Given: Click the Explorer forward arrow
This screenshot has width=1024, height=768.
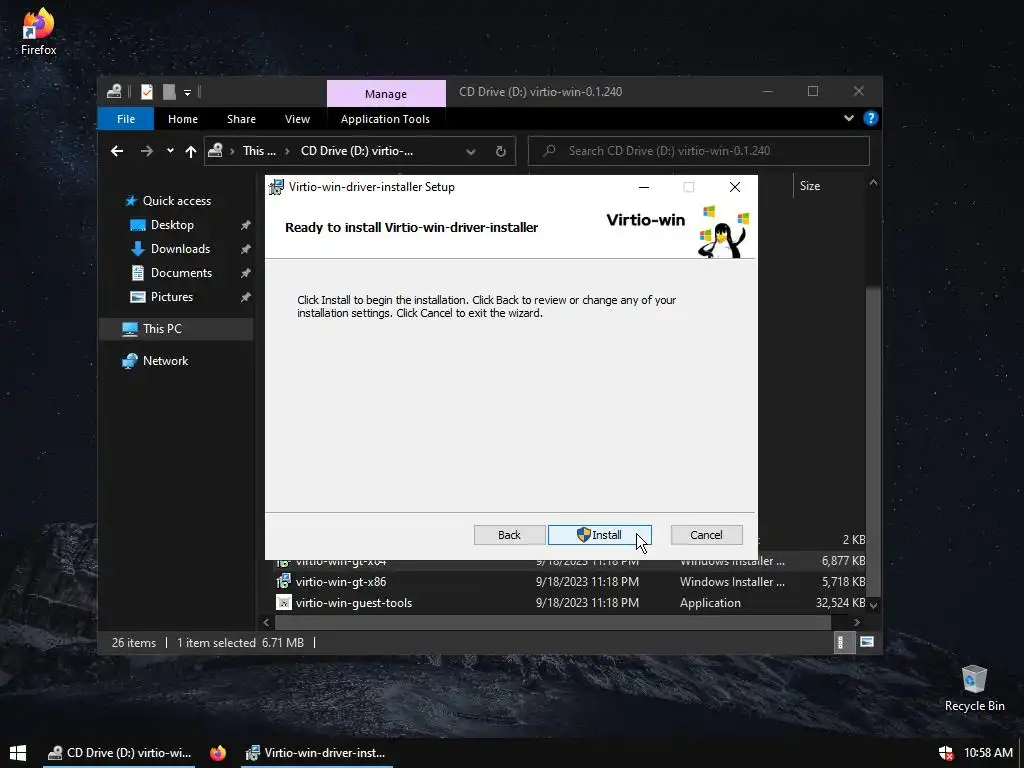Looking at the screenshot, I should click(x=146, y=151).
